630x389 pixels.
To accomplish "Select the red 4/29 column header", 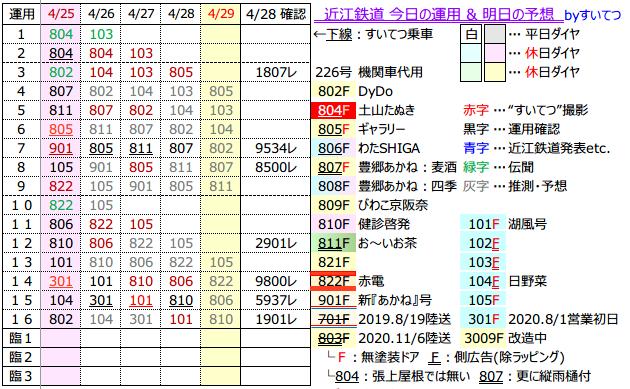I will [x=221, y=14].
